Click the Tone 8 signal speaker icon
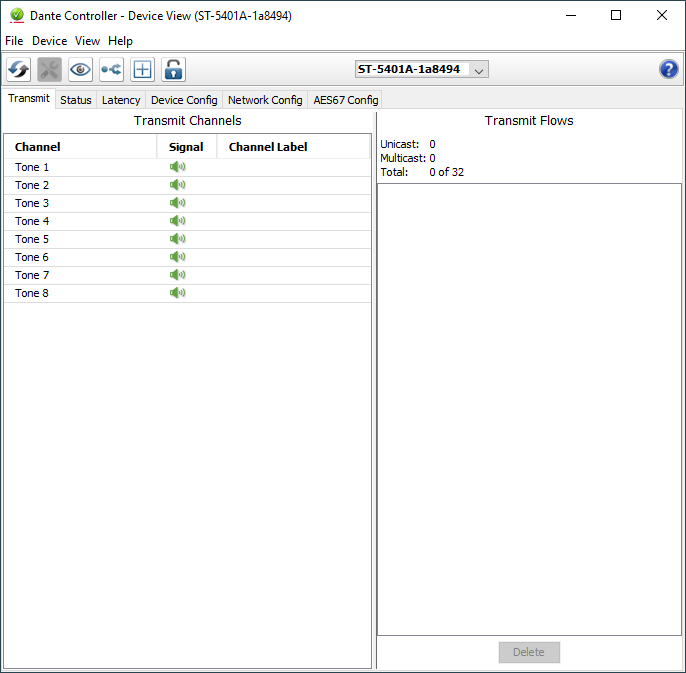686x673 pixels. [178, 293]
